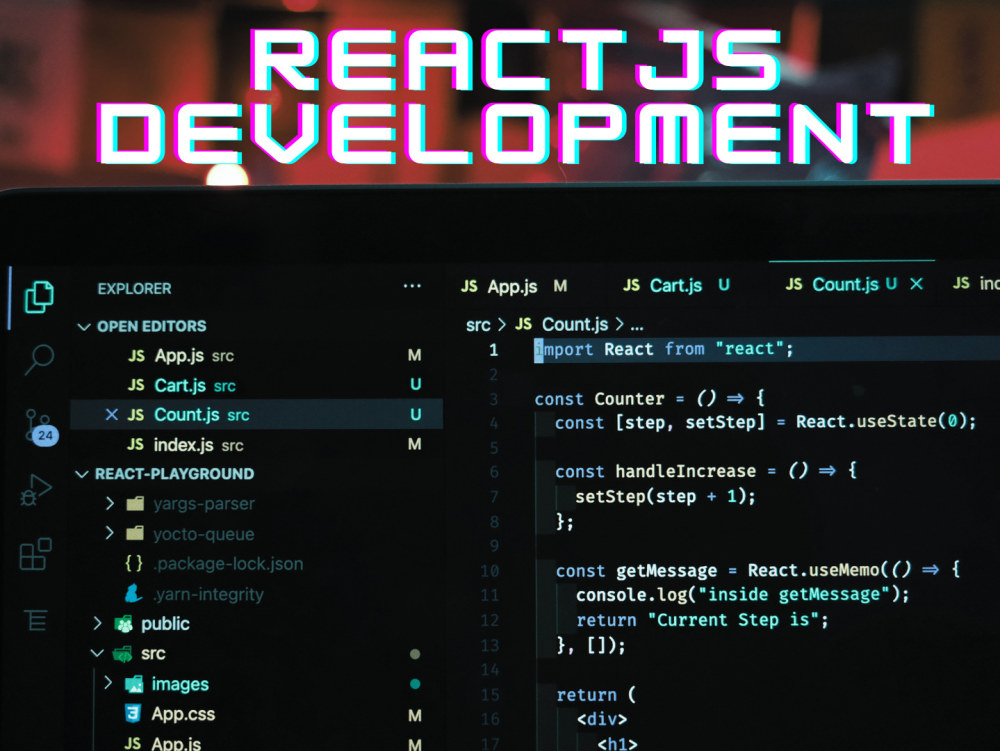
Task: Collapse the Open Editors section
Action: (83, 327)
